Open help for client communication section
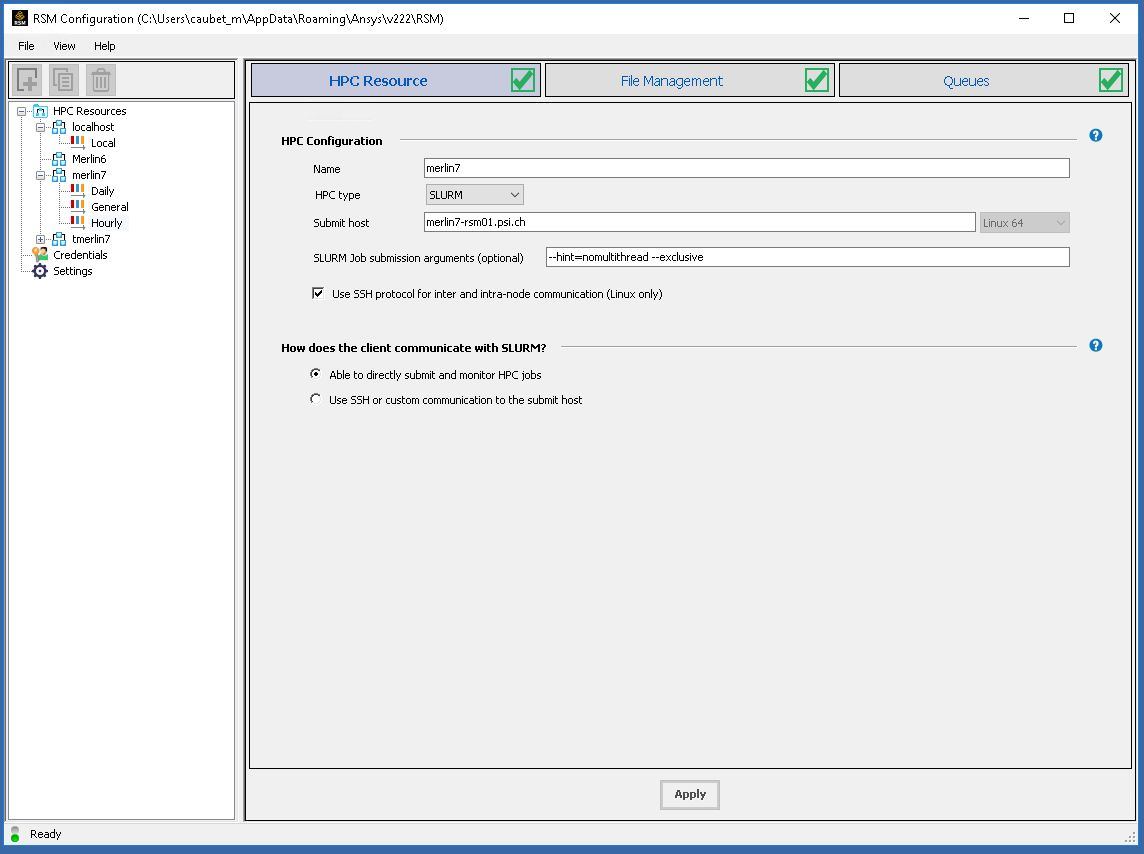The image size is (1144, 854). [x=1095, y=345]
